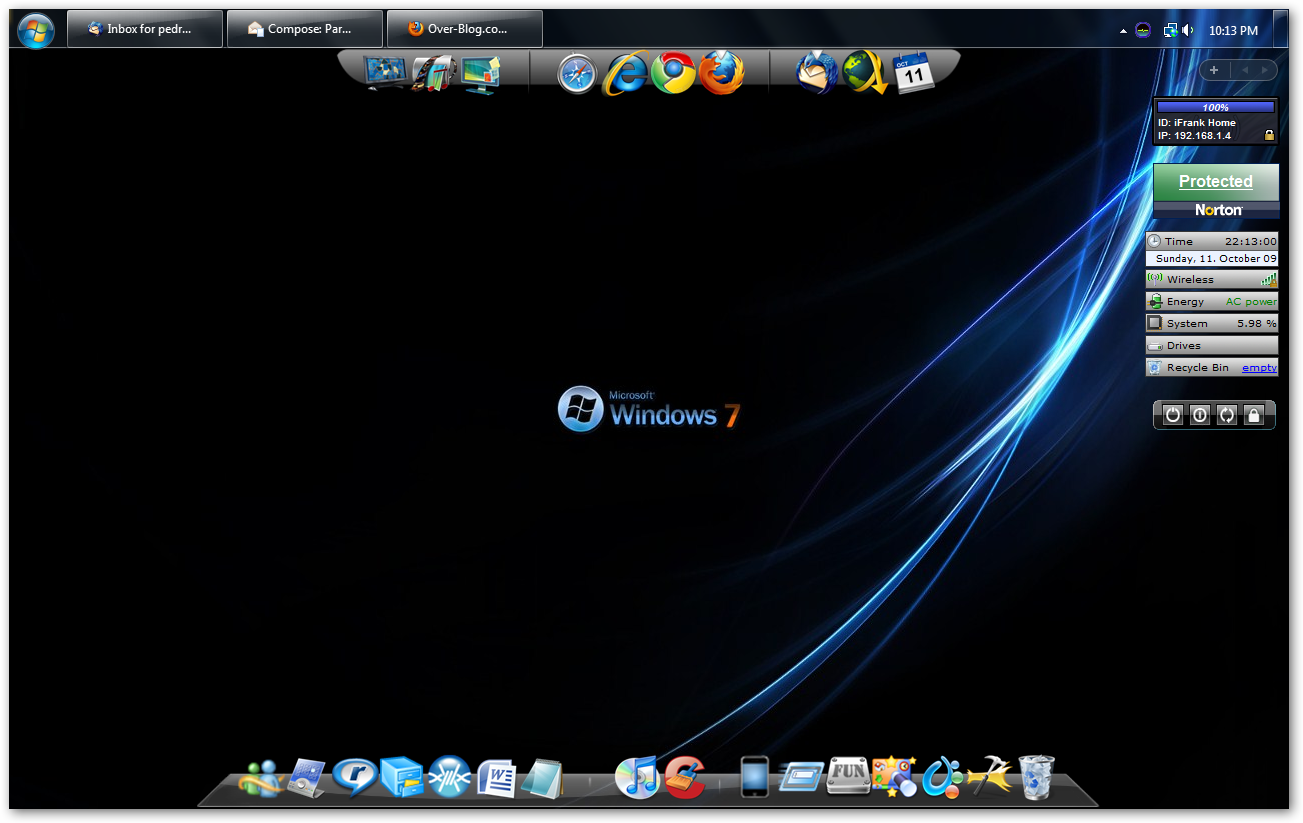Open the blue swirl app icon
The height and width of the screenshot is (823, 1303).
click(942, 777)
